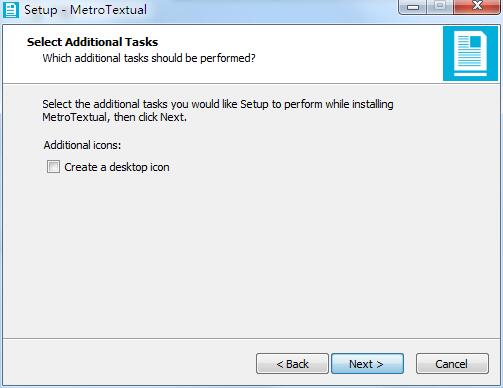Click the instruction line starting "Select the additional tasks"

218,104
